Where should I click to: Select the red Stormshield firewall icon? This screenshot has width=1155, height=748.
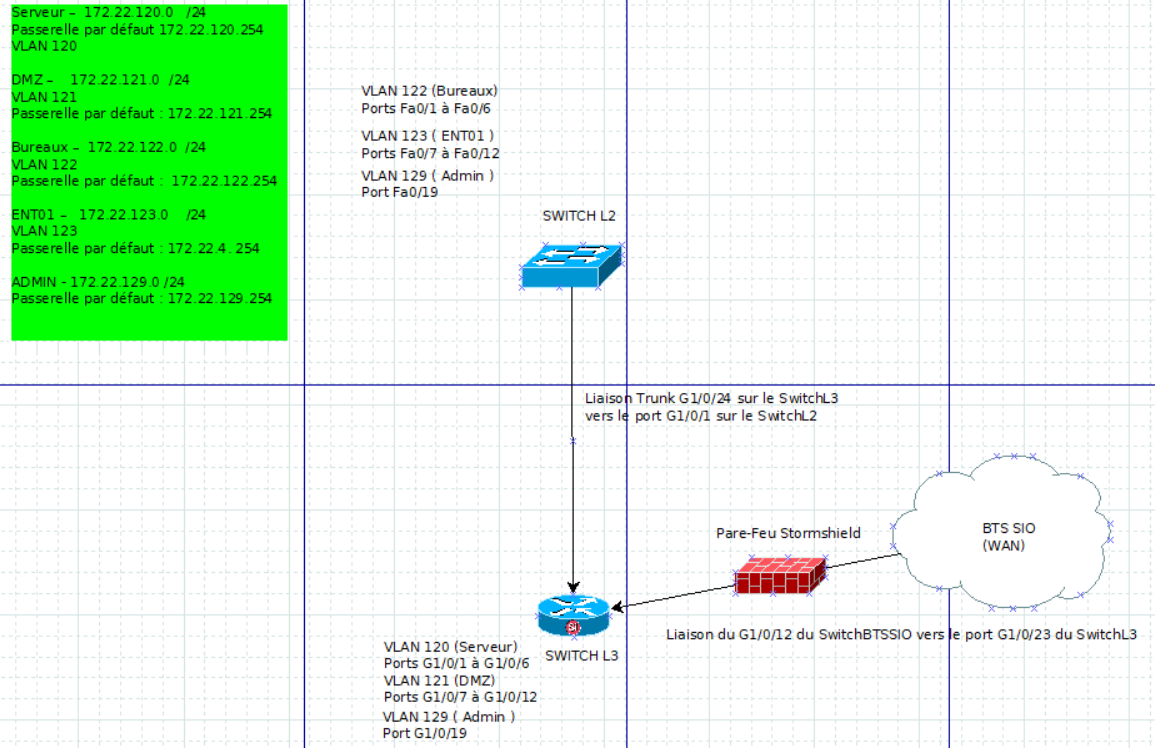coord(780,575)
